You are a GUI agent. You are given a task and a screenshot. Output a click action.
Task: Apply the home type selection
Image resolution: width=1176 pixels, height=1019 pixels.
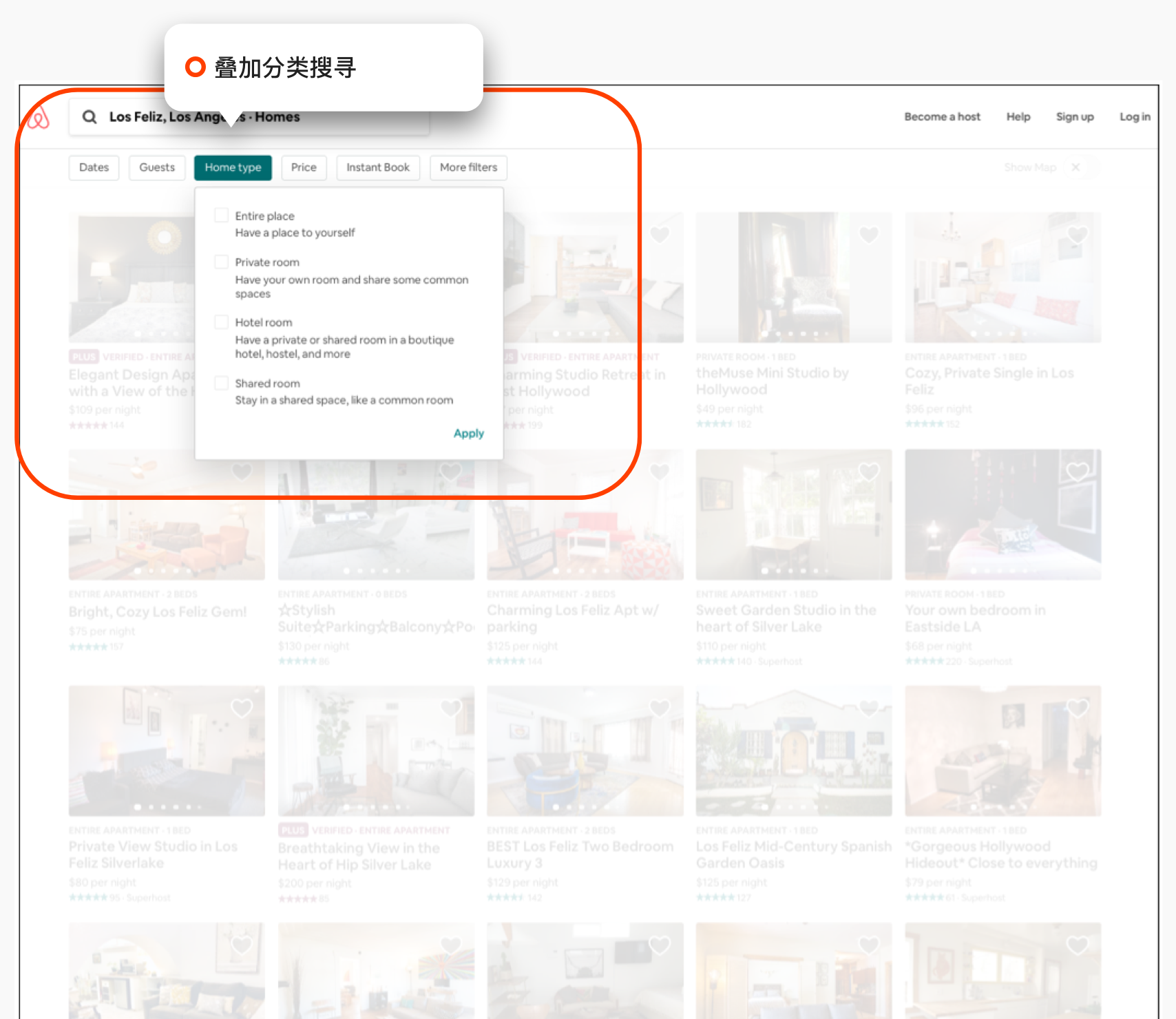pos(469,433)
